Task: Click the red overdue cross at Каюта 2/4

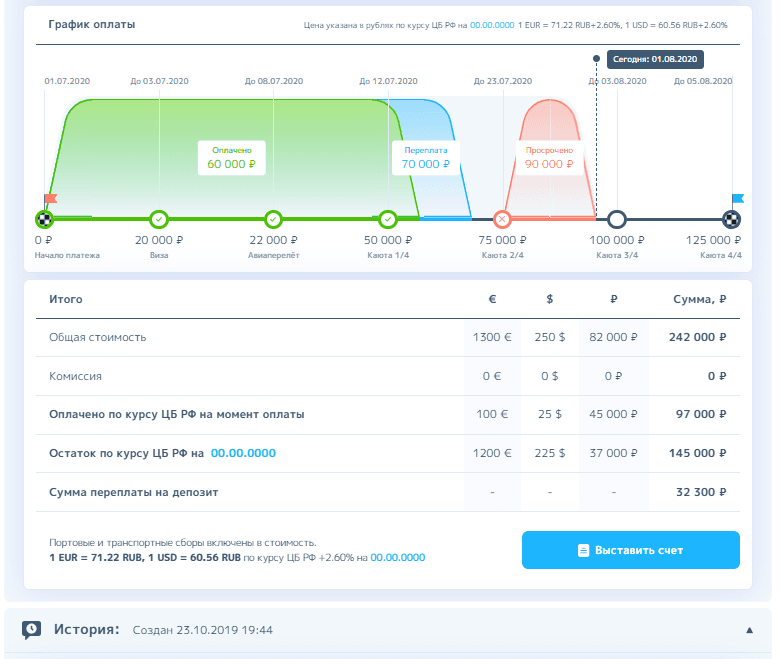Action: 502,219
